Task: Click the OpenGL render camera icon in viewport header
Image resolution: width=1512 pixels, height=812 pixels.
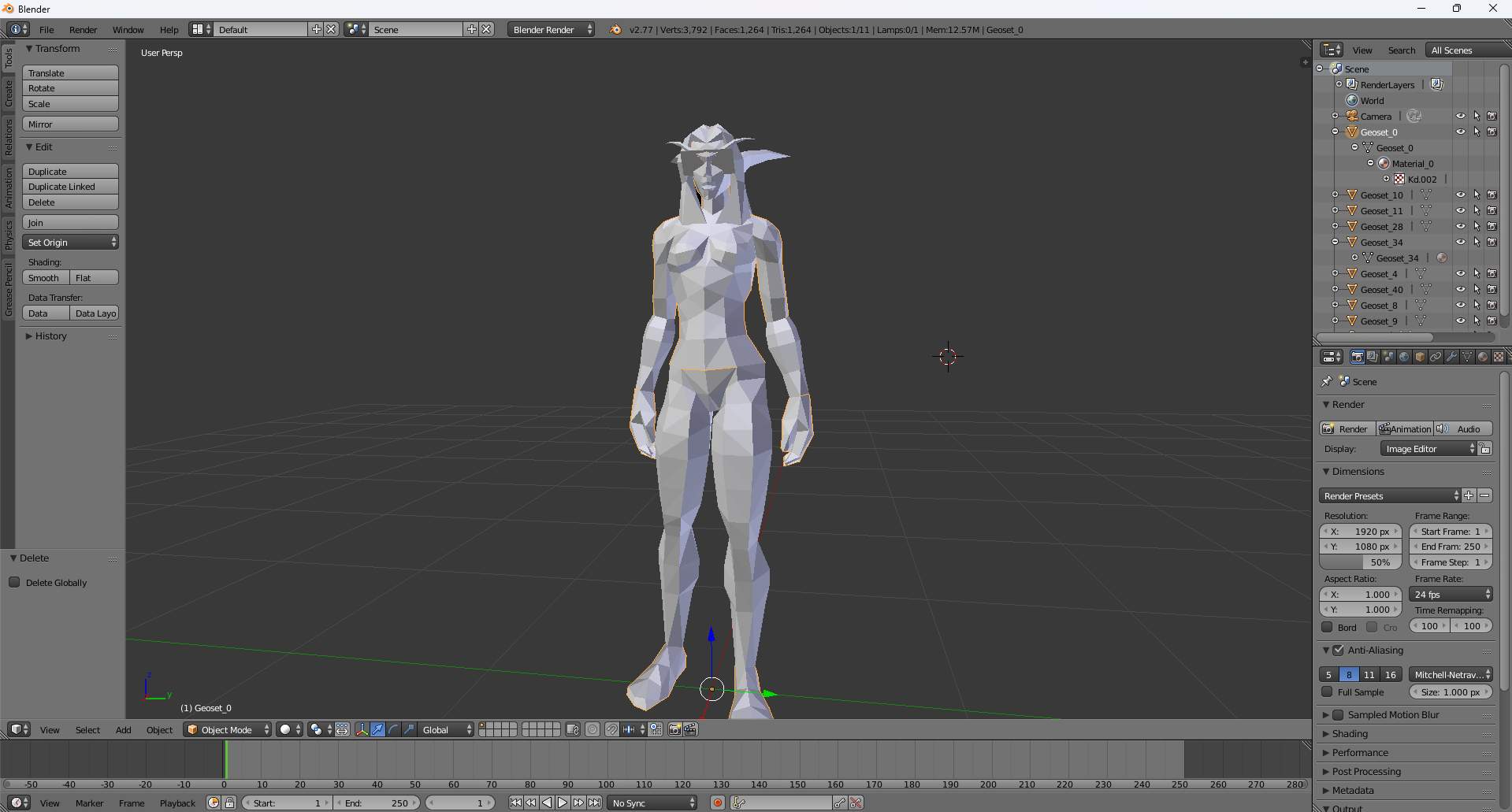Action: 674,729
